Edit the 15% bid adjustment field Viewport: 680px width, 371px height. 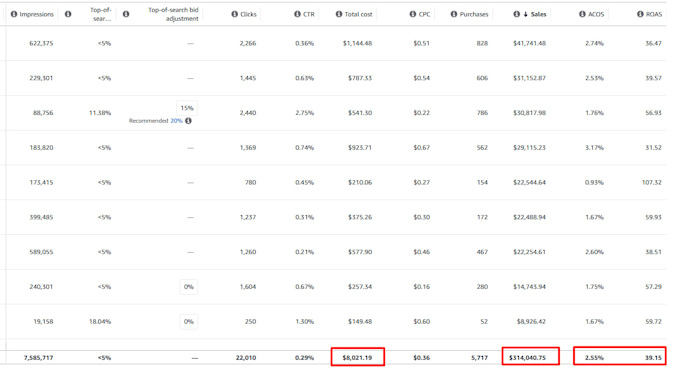point(187,108)
